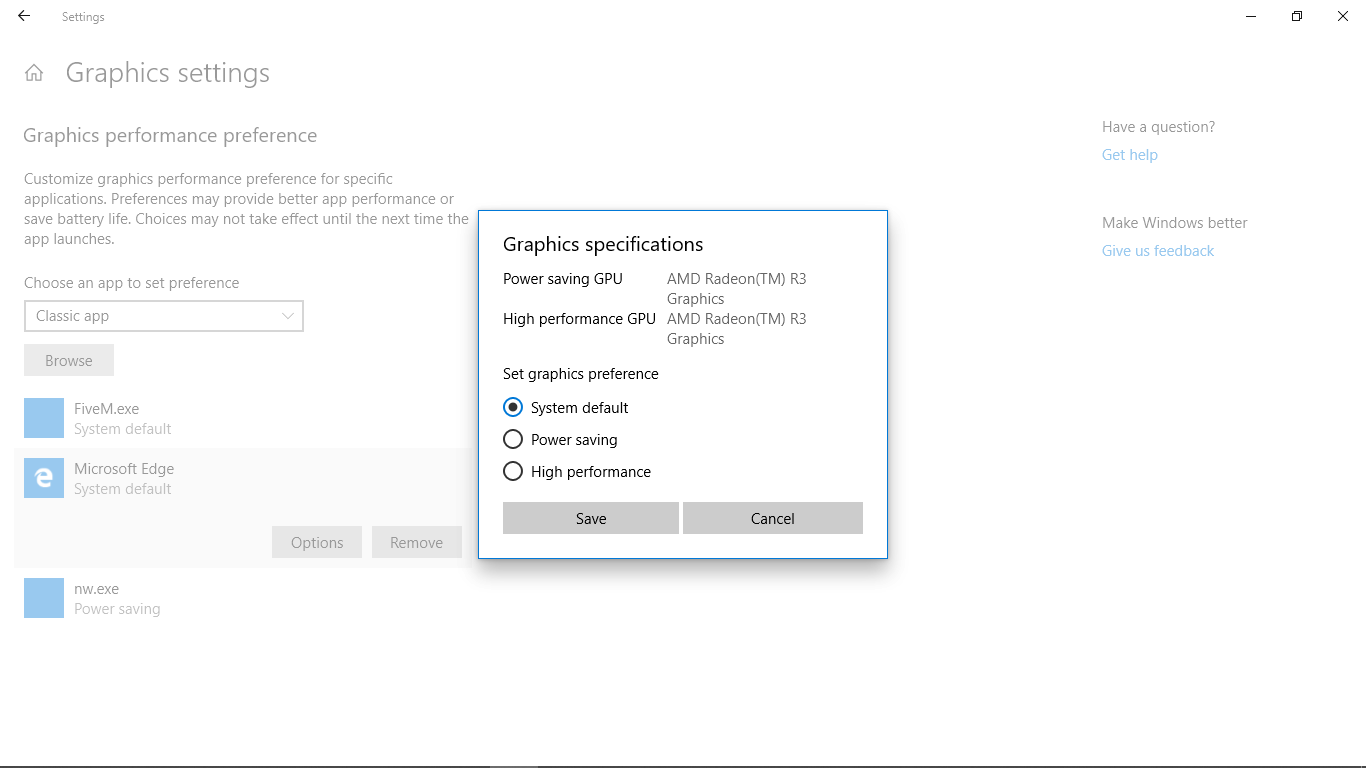Click the FiveM.exe app icon
This screenshot has width=1366, height=768.
(44, 418)
